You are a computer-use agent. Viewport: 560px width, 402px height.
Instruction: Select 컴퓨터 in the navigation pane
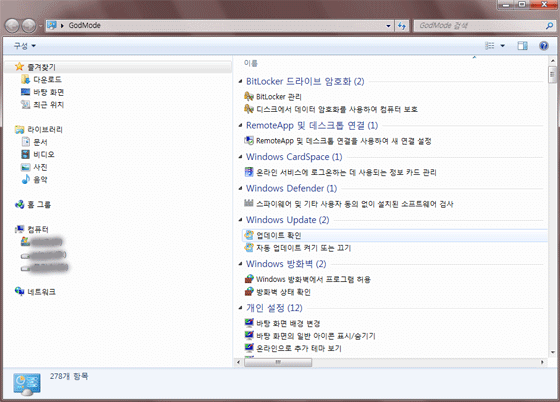pos(38,229)
